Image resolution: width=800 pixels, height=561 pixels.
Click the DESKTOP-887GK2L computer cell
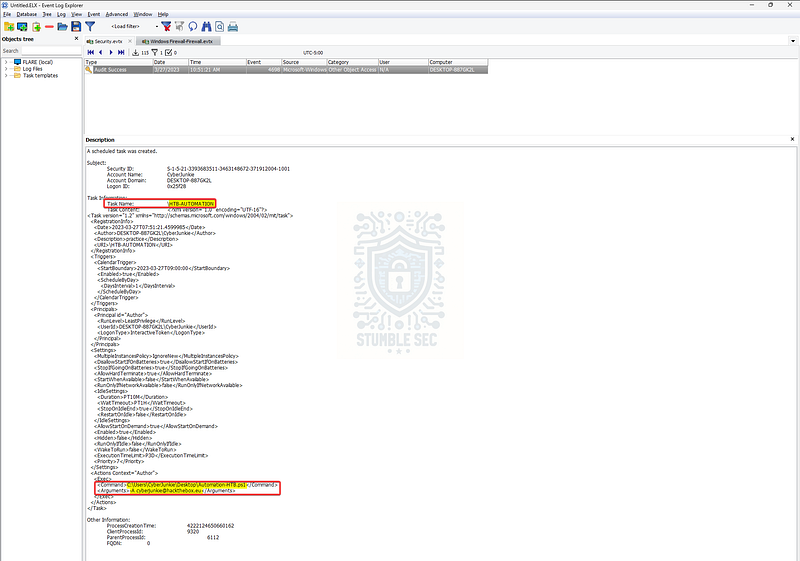[x=458, y=70]
